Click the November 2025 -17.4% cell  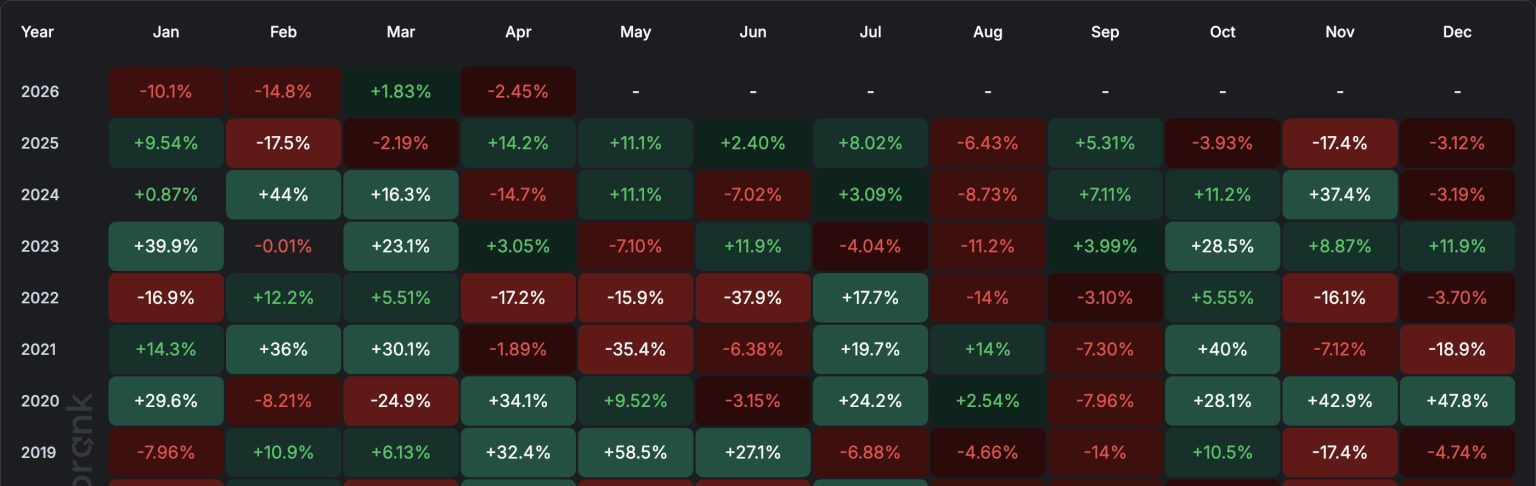[1339, 143]
